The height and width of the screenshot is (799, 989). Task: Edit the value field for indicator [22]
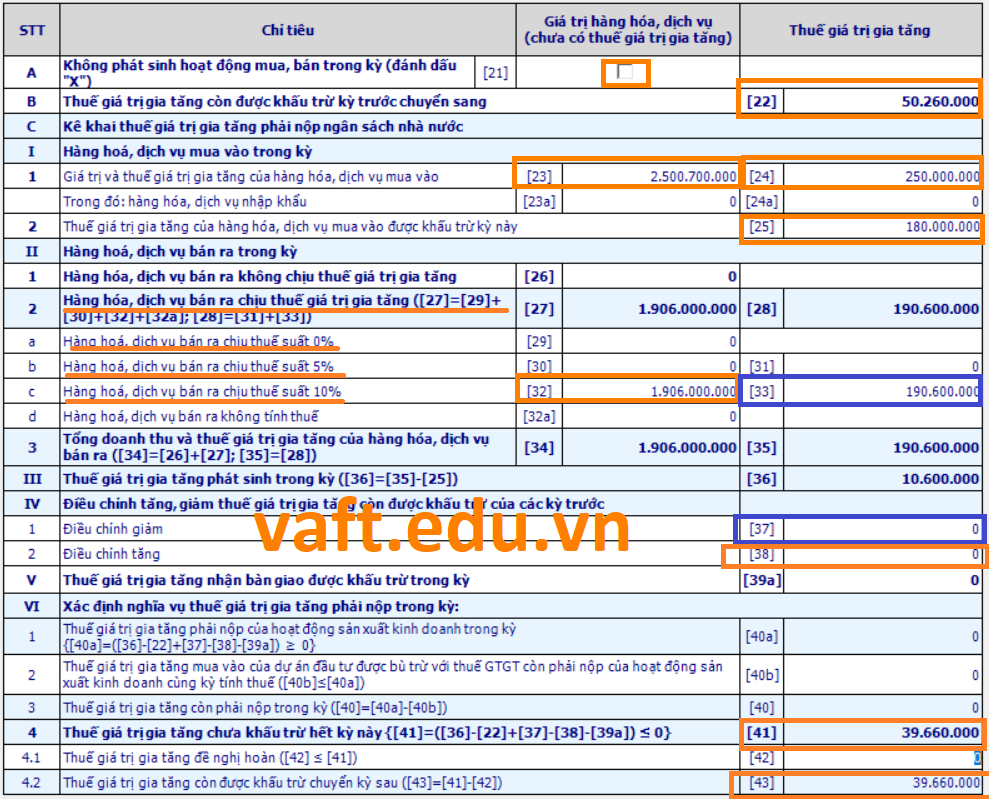click(x=882, y=102)
